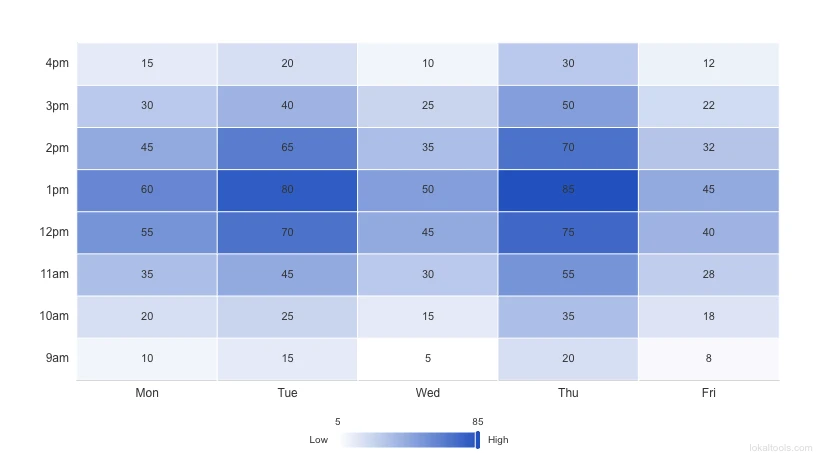Click the Wednesday 2pm cell showing 35
The width and height of the screenshot is (818, 453).
coord(428,148)
